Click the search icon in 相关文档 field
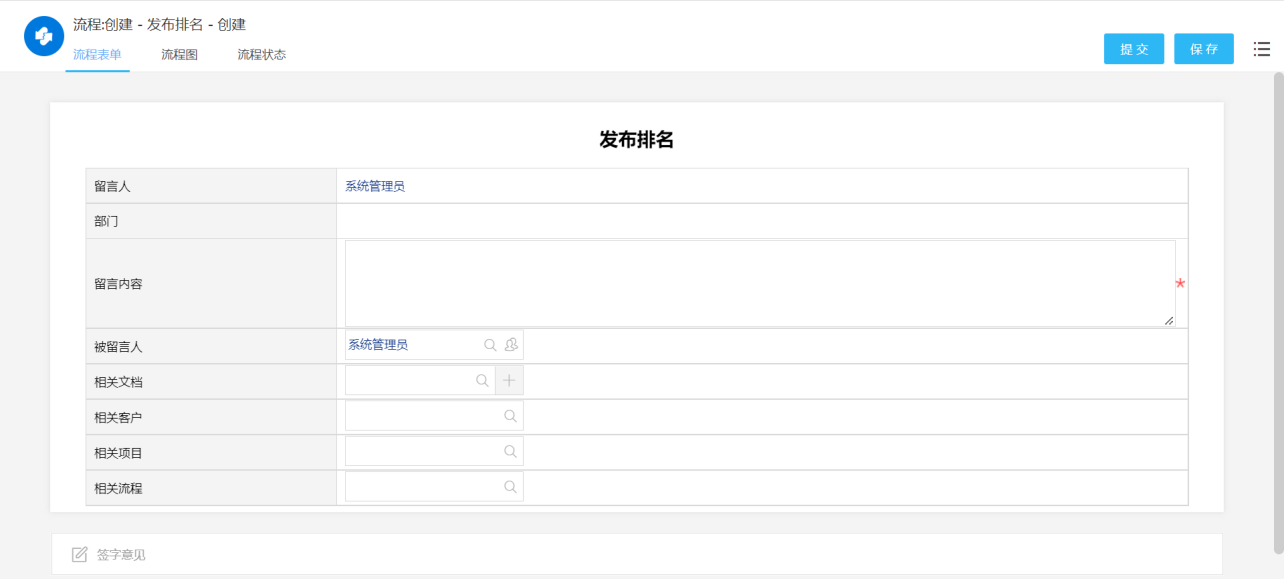The image size is (1284, 579). (482, 380)
